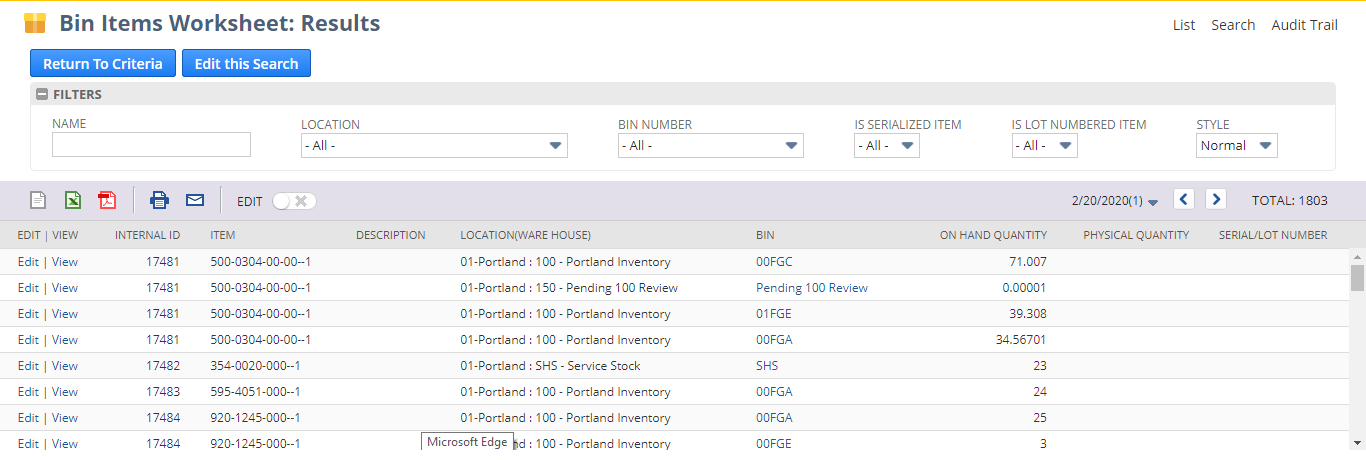Screen dimensions: 1366x460
Task: Click the Edit this Search button
Action: pyautogui.click(x=246, y=63)
